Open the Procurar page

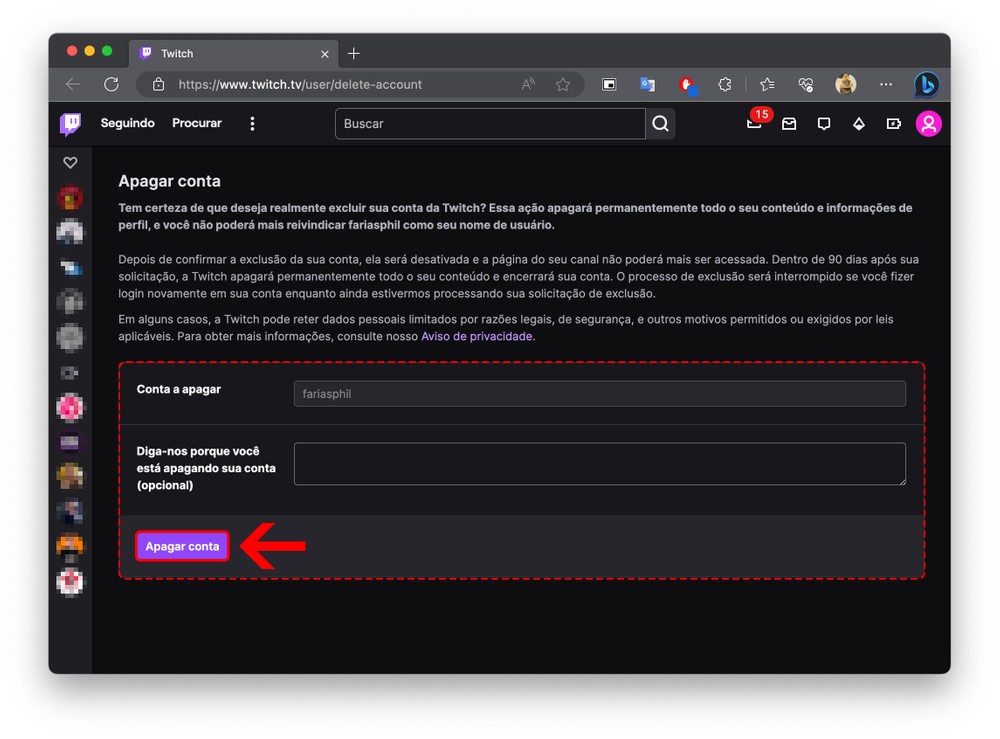tap(196, 123)
